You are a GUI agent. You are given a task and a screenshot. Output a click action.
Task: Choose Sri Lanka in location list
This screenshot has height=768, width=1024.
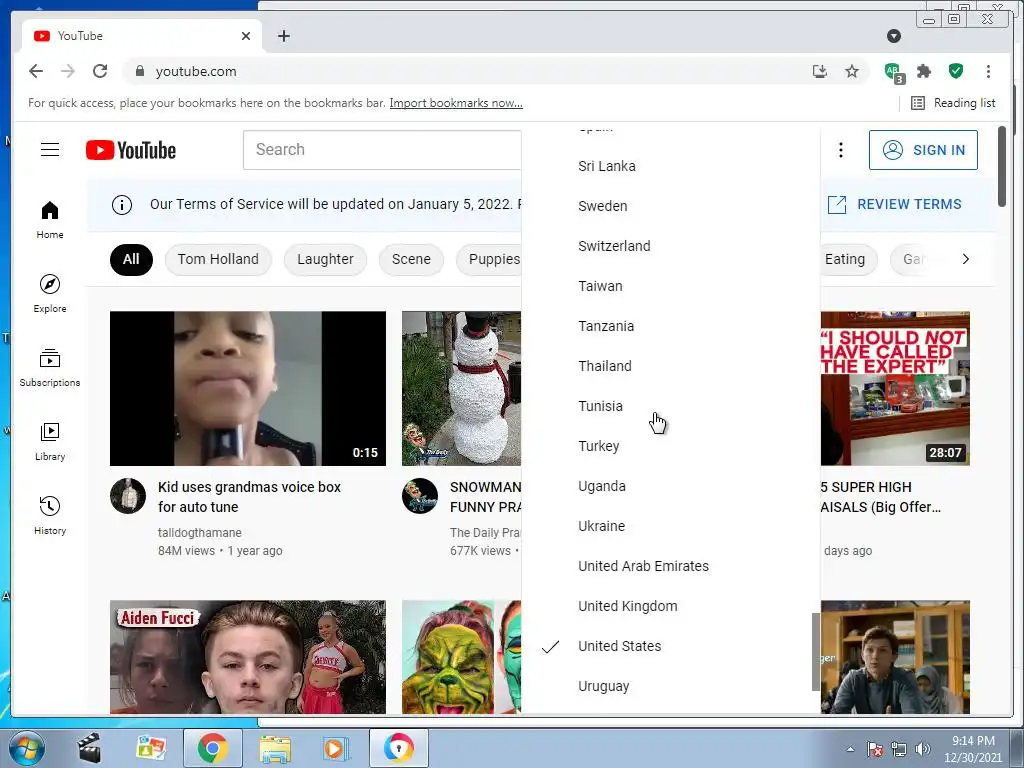coord(671,166)
